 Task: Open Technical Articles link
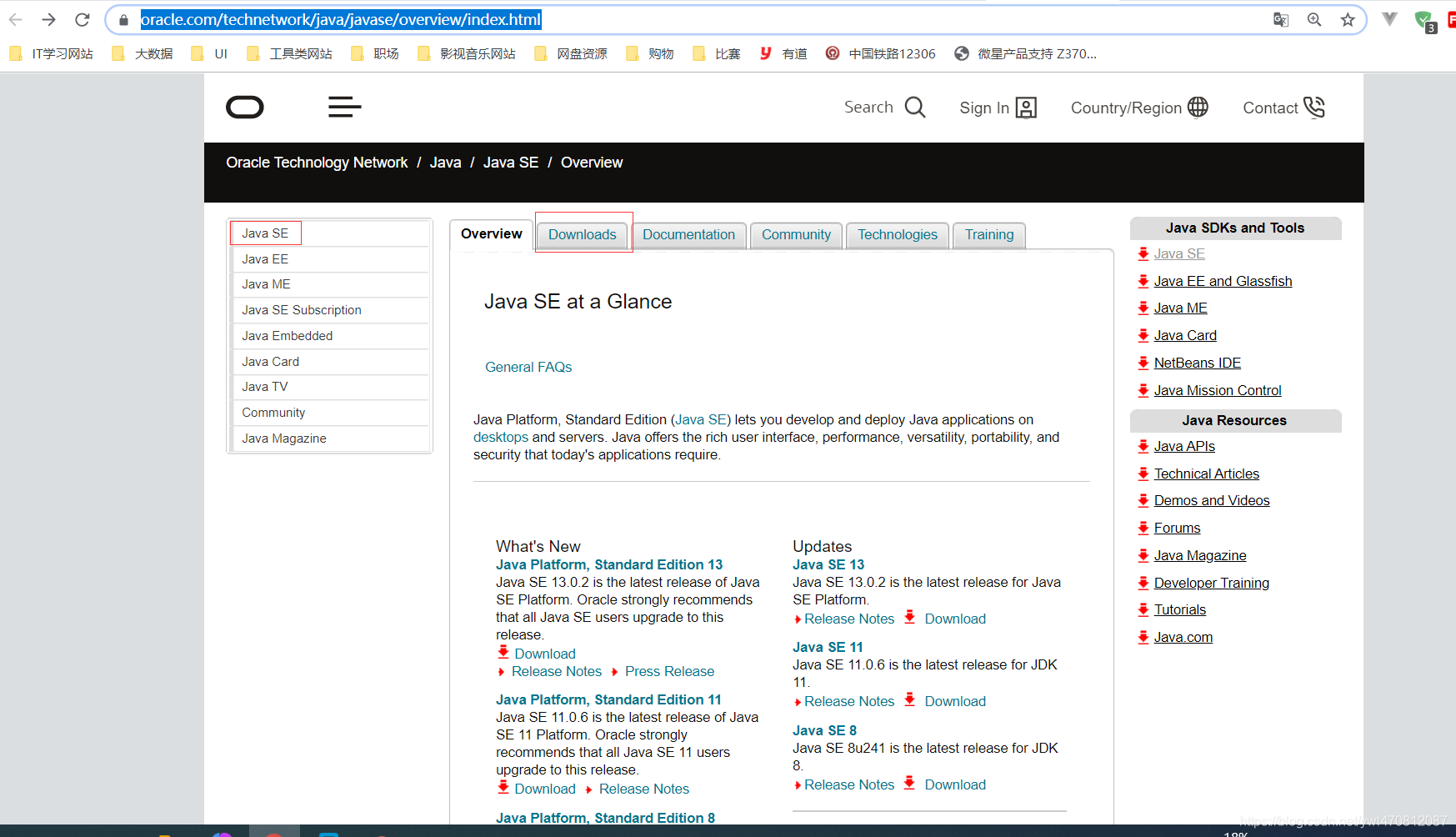pos(1206,474)
